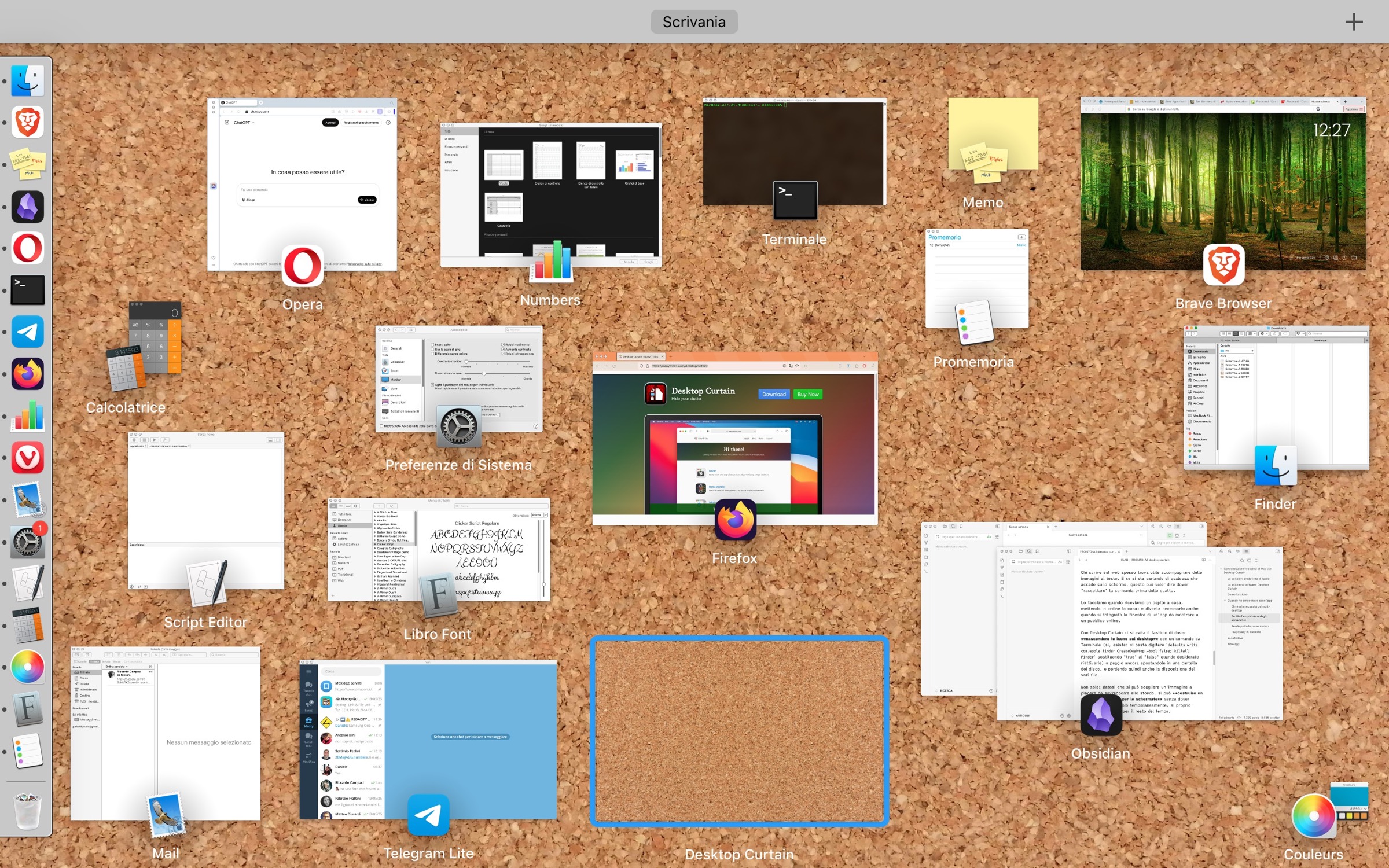Click the large Firefox icon under its window
This screenshot has width=1389, height=868.
point(735,520)
